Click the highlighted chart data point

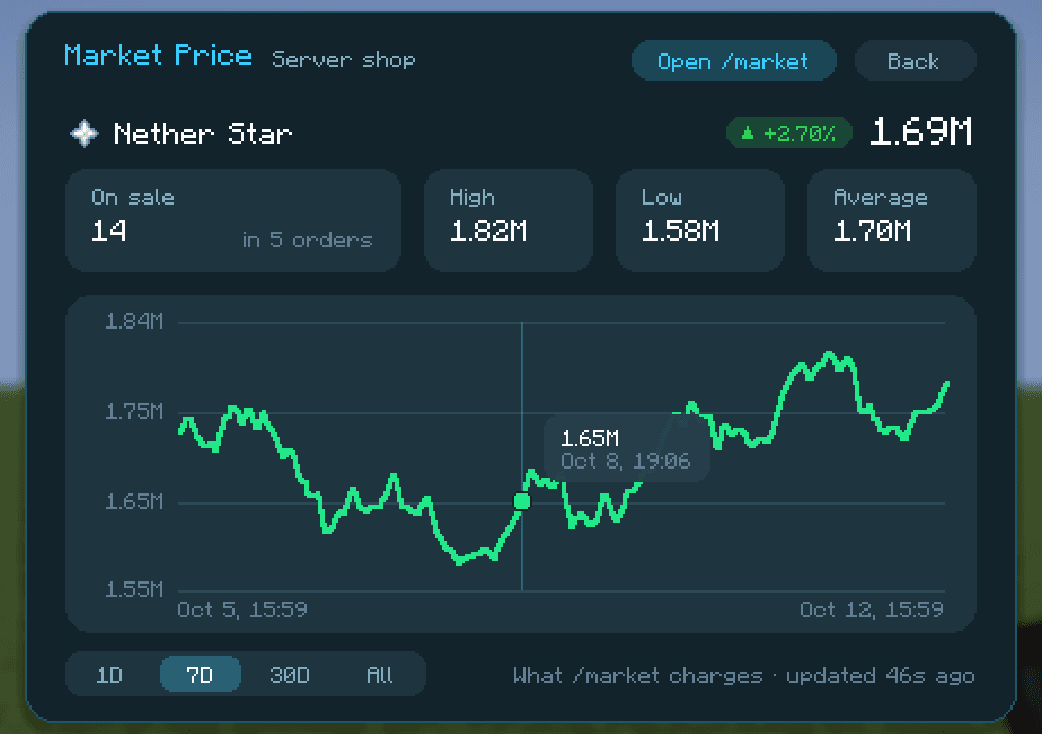click(522, 501)
